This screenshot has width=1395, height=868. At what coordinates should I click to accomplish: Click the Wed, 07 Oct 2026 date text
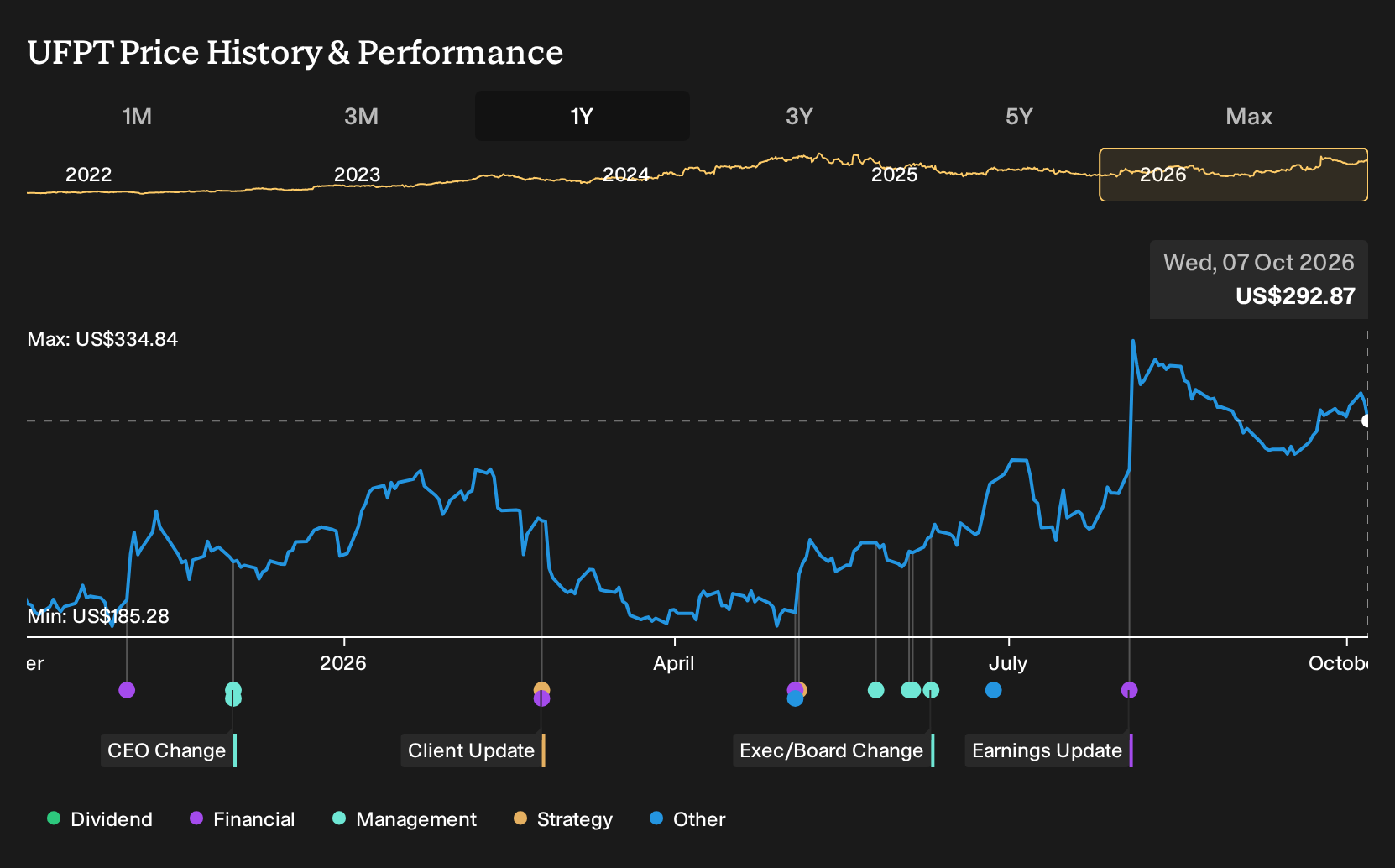coord(1259,263)
